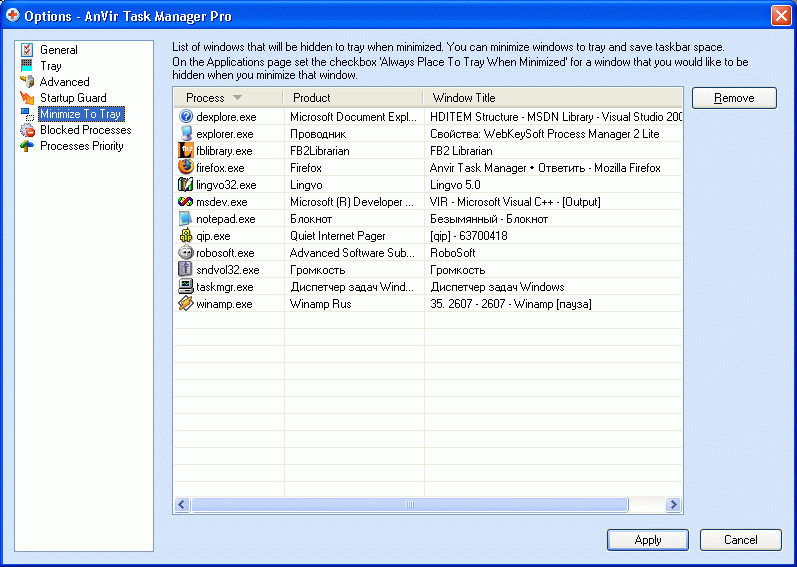The image size is (797, 567).
Task: Click the General category icon
Action: [27, 50]
